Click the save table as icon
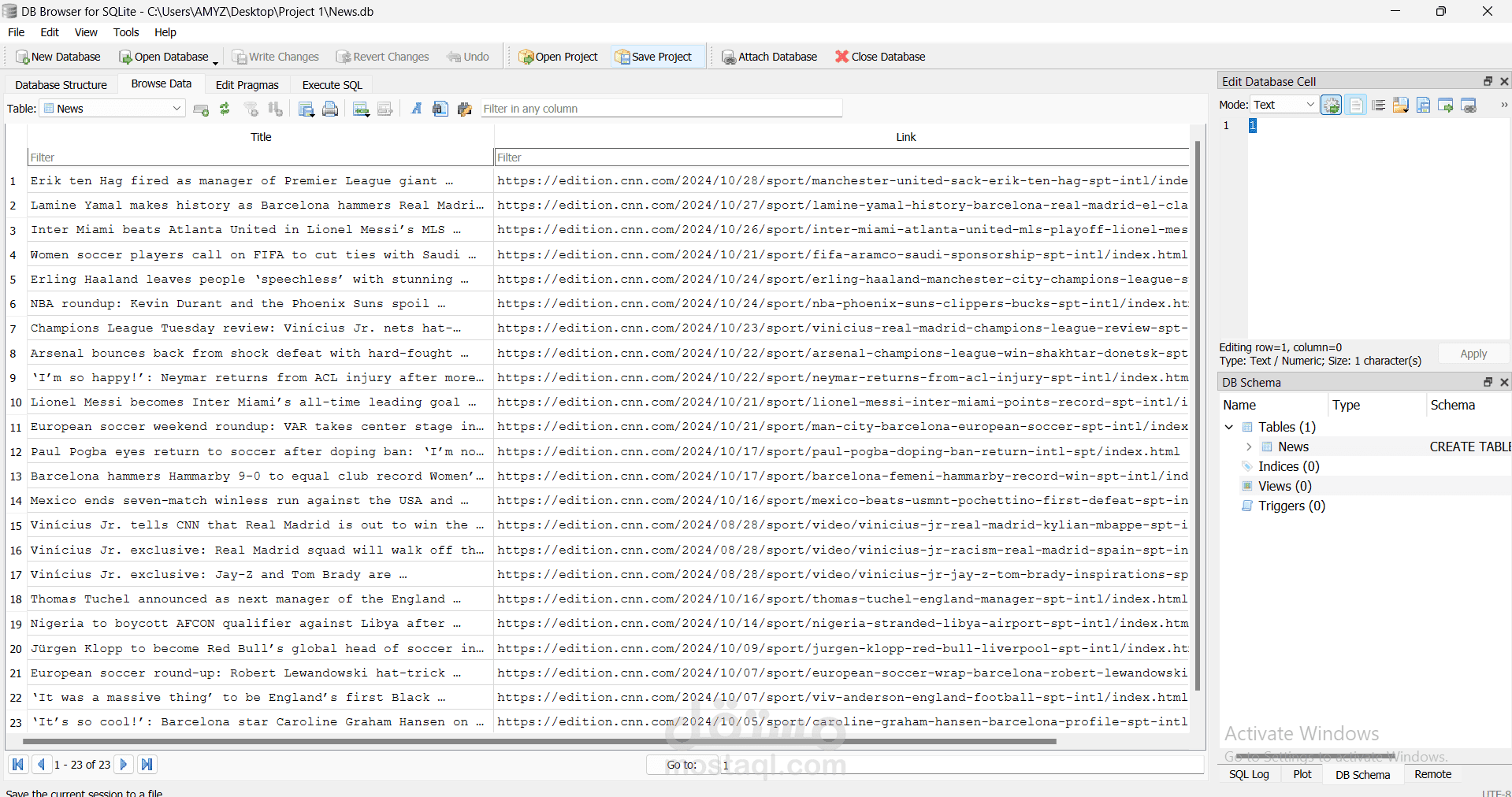Image resolution: width=1512 pixels, height=797 pixels. pyautogui.click(x=306, y=109)
